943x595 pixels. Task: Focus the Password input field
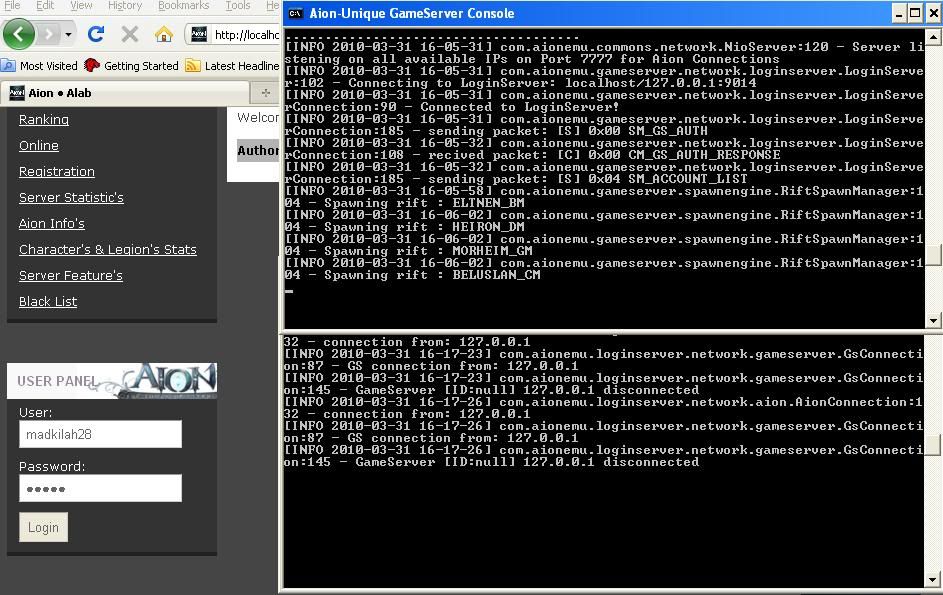[100, 488]
